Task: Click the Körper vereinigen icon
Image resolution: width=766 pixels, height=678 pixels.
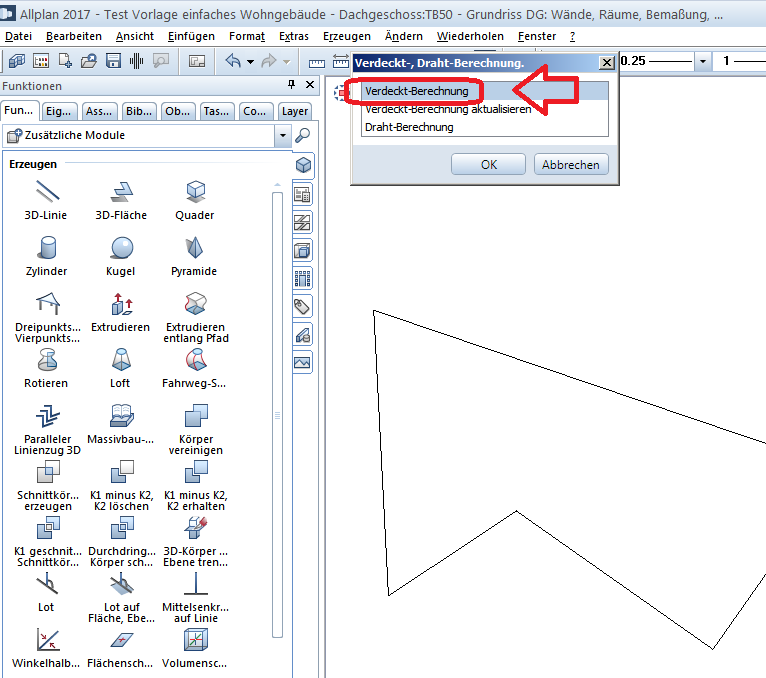Action: pos(195,416)
